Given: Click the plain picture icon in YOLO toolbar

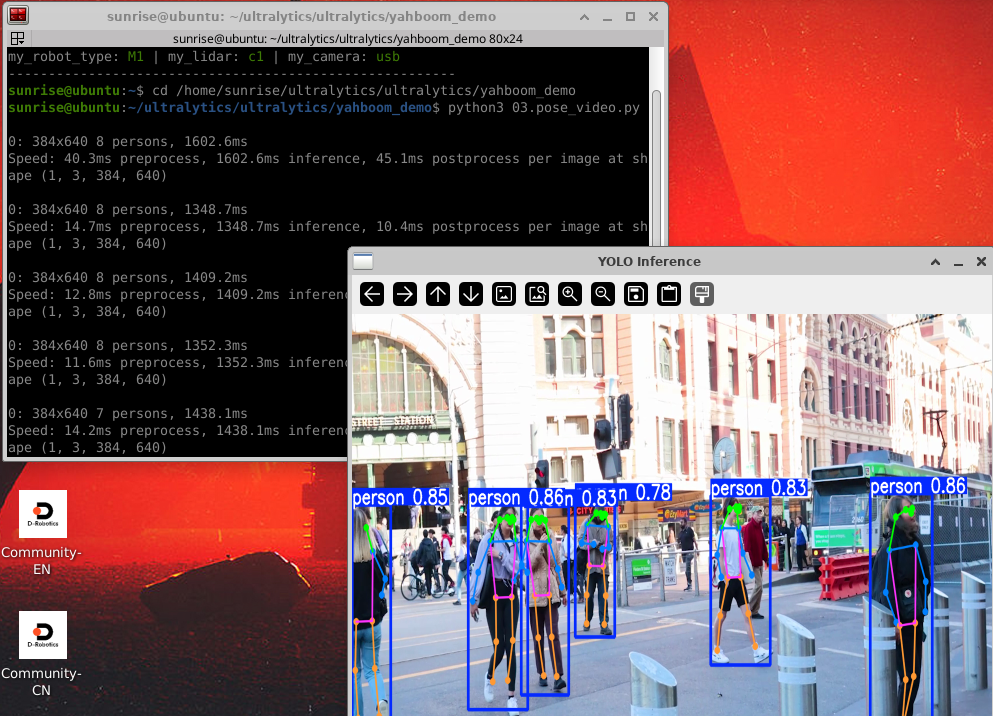Looking at the screenshot, I should coord(504,294).
